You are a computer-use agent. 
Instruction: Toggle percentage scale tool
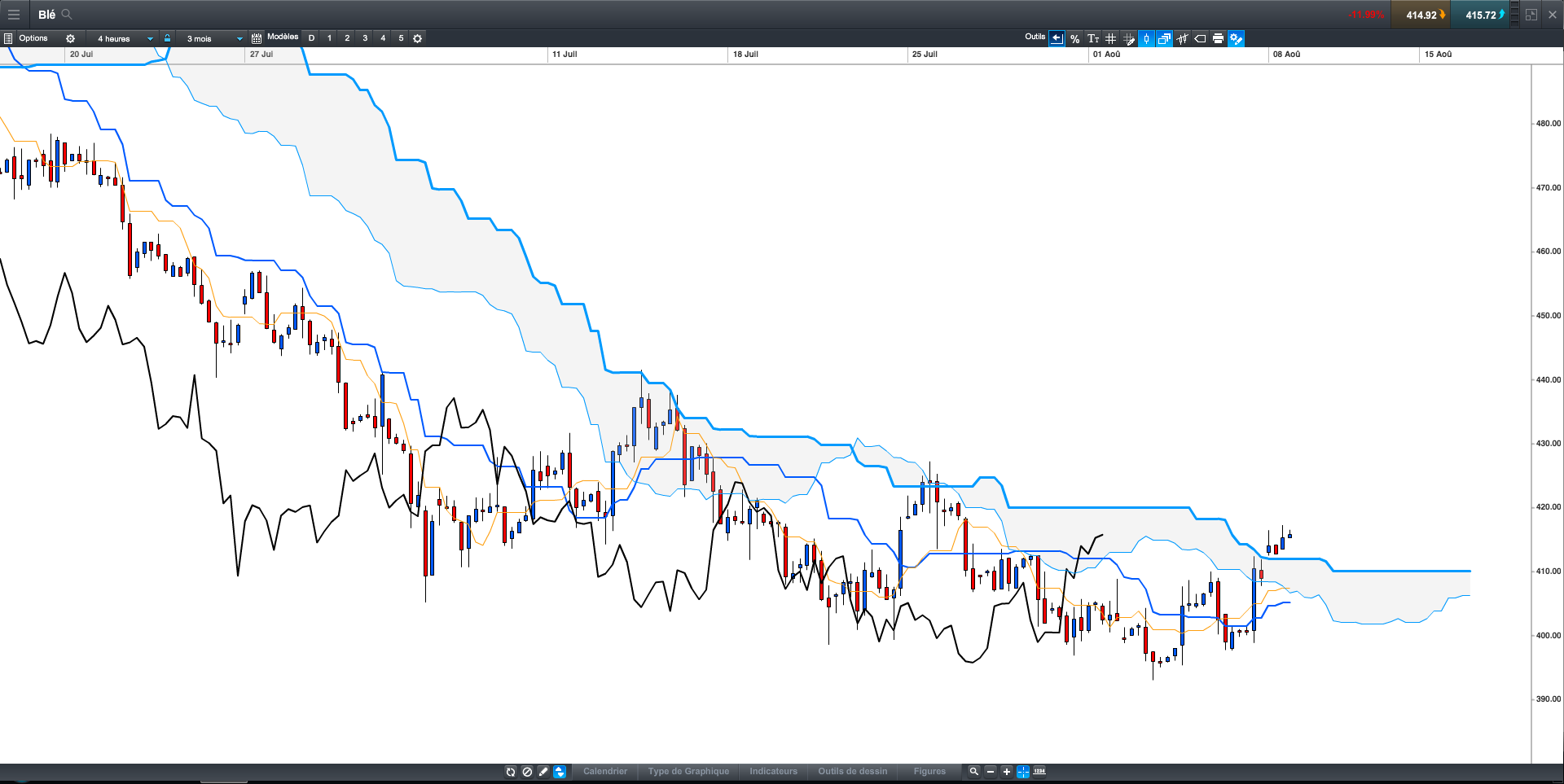tap(1075, 38)
